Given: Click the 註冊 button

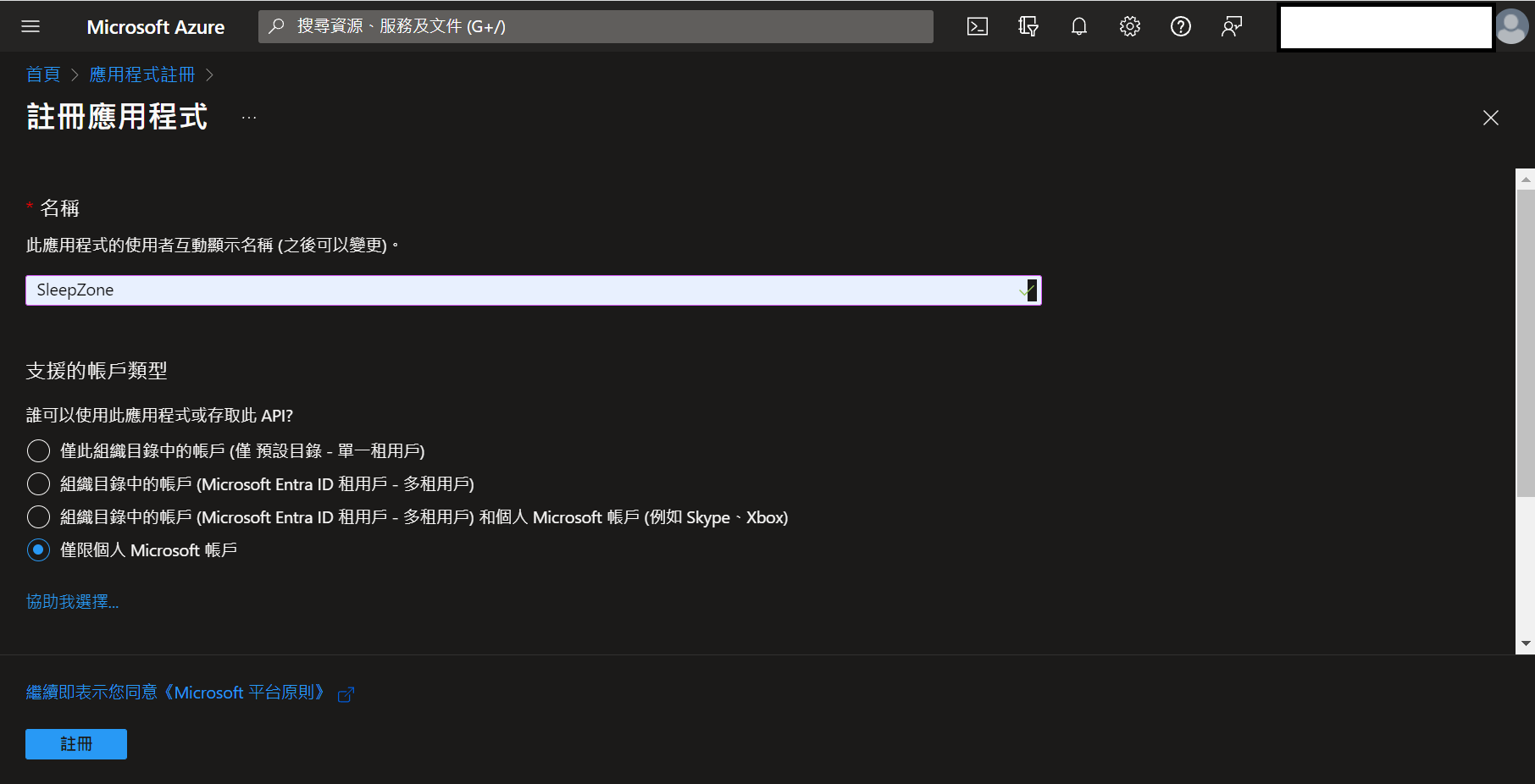Looking at the screenshot, I should [76, 744].
